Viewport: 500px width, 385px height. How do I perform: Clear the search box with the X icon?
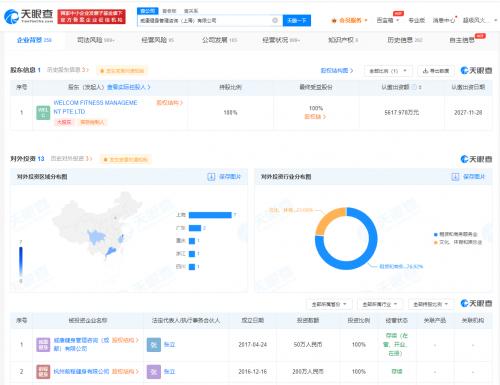pyautogui.click(x=275, y=20)
